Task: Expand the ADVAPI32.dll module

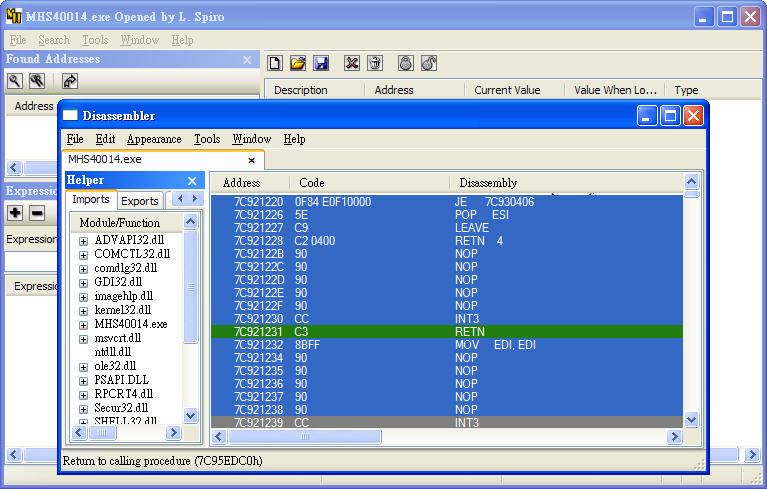Action: [83, 241]
